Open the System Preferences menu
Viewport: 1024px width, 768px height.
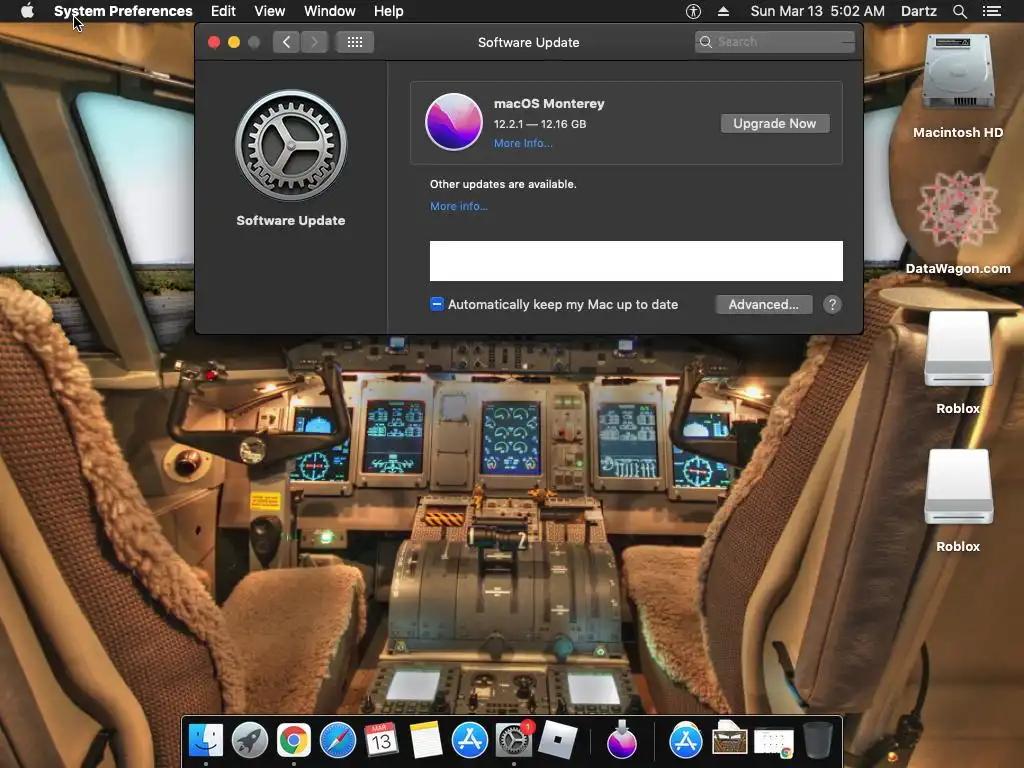(123, 11)
